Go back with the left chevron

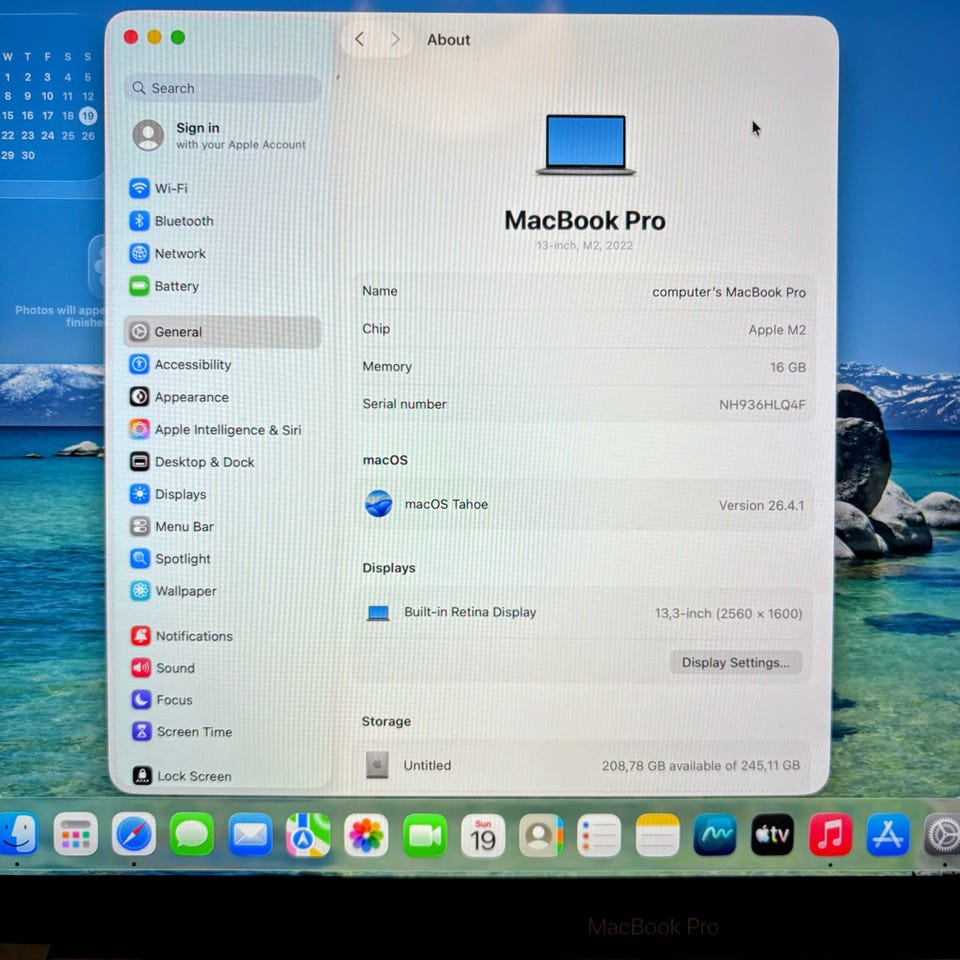tap(359, 40)
